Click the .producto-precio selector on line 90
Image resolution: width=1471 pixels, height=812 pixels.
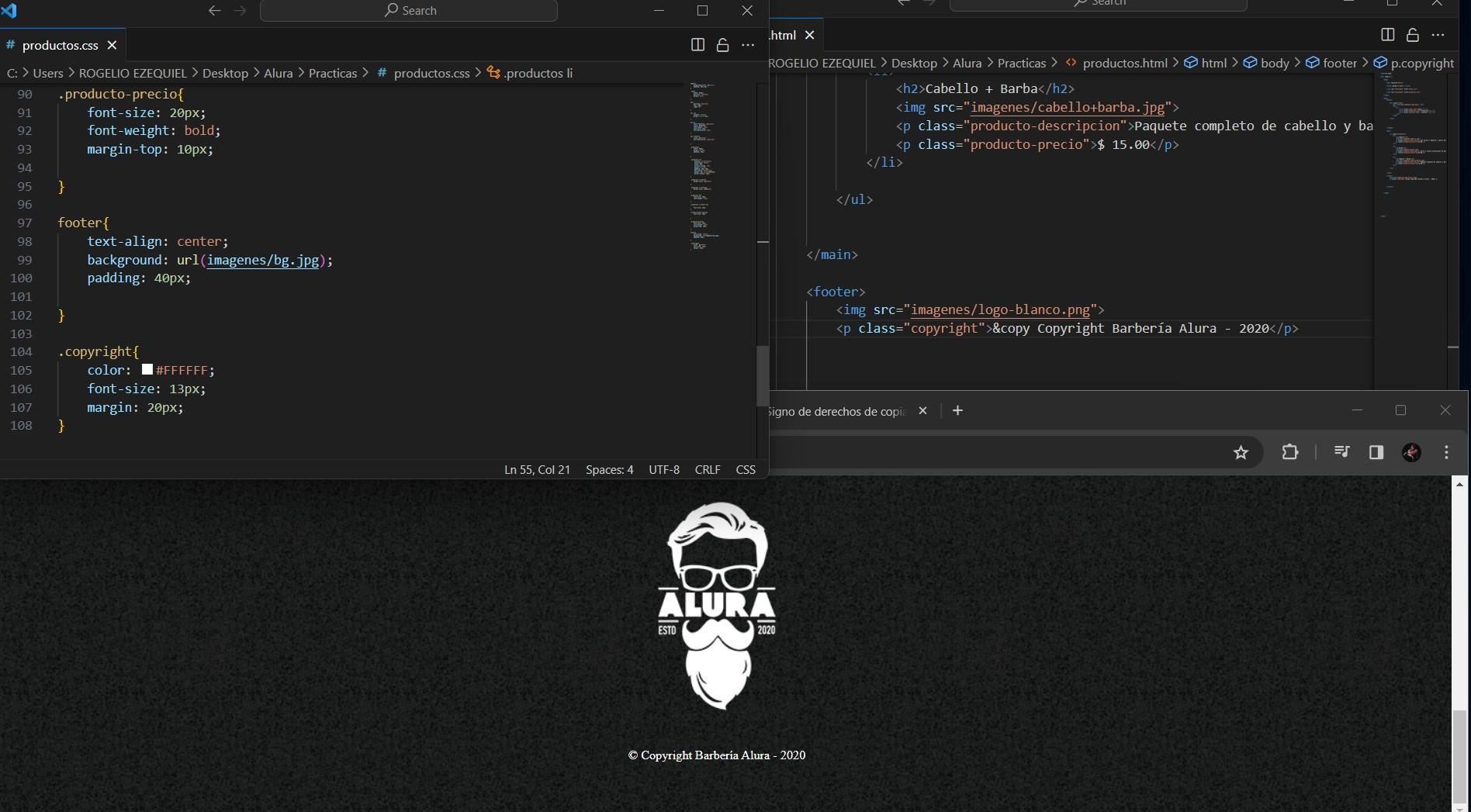coord(116,94)
